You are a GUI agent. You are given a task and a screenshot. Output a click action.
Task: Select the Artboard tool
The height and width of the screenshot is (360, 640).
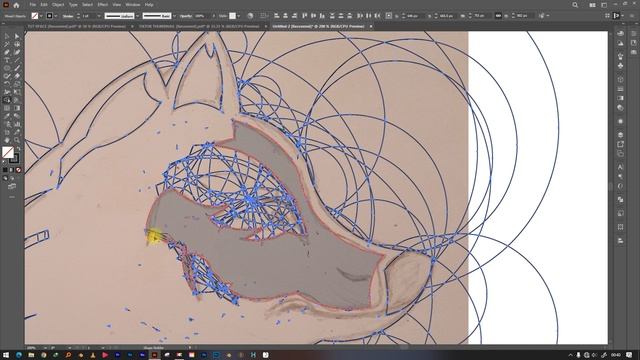point(7,132)
